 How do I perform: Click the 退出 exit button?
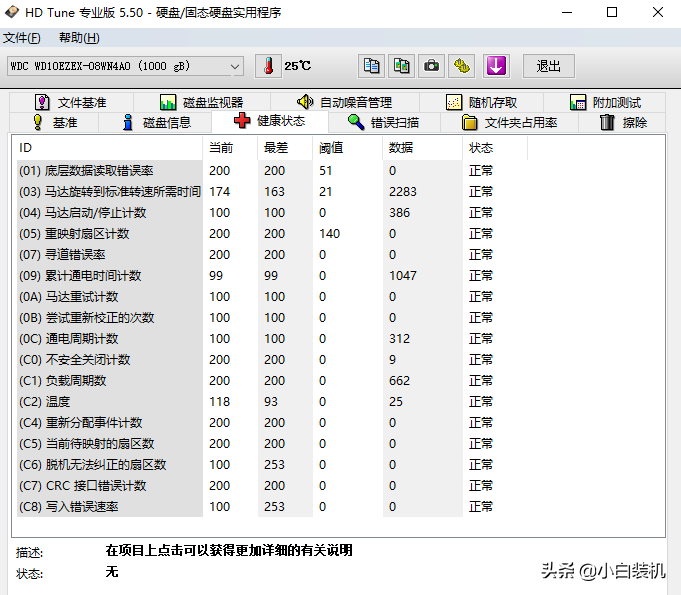coord(549,66)
